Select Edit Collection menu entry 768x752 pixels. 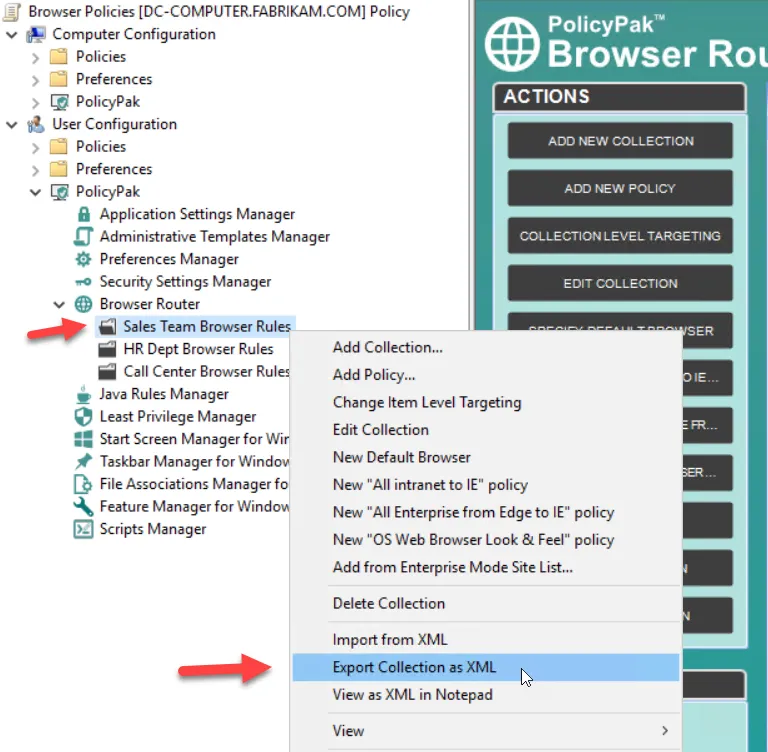[485, 430]
